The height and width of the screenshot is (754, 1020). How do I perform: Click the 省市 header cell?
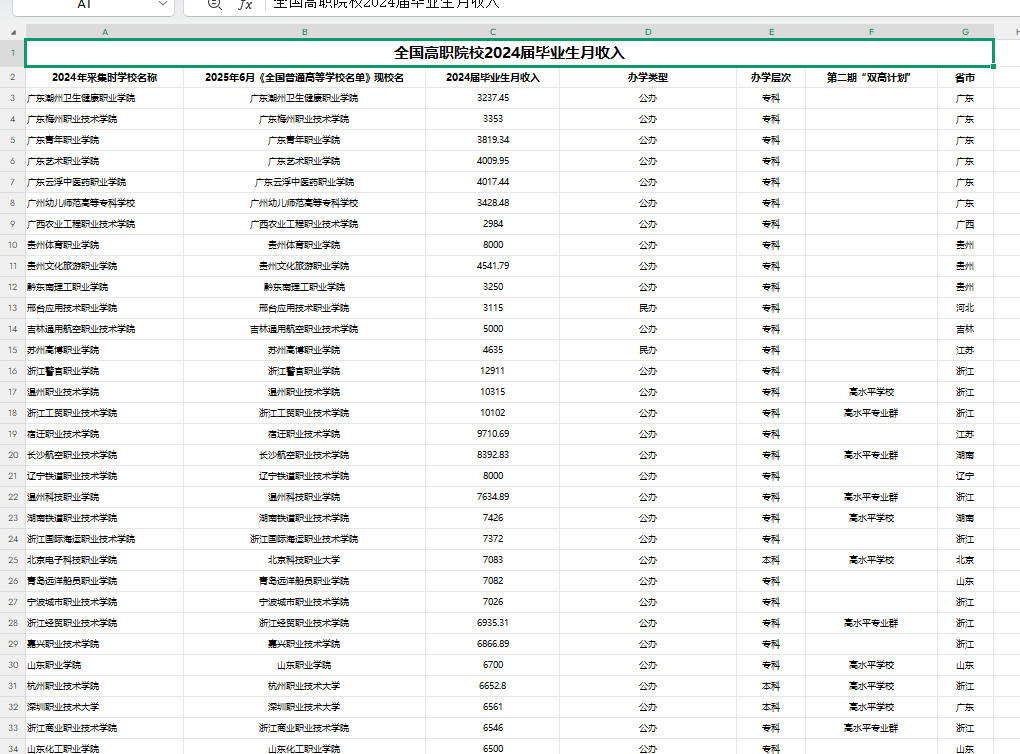pos(965,77)
